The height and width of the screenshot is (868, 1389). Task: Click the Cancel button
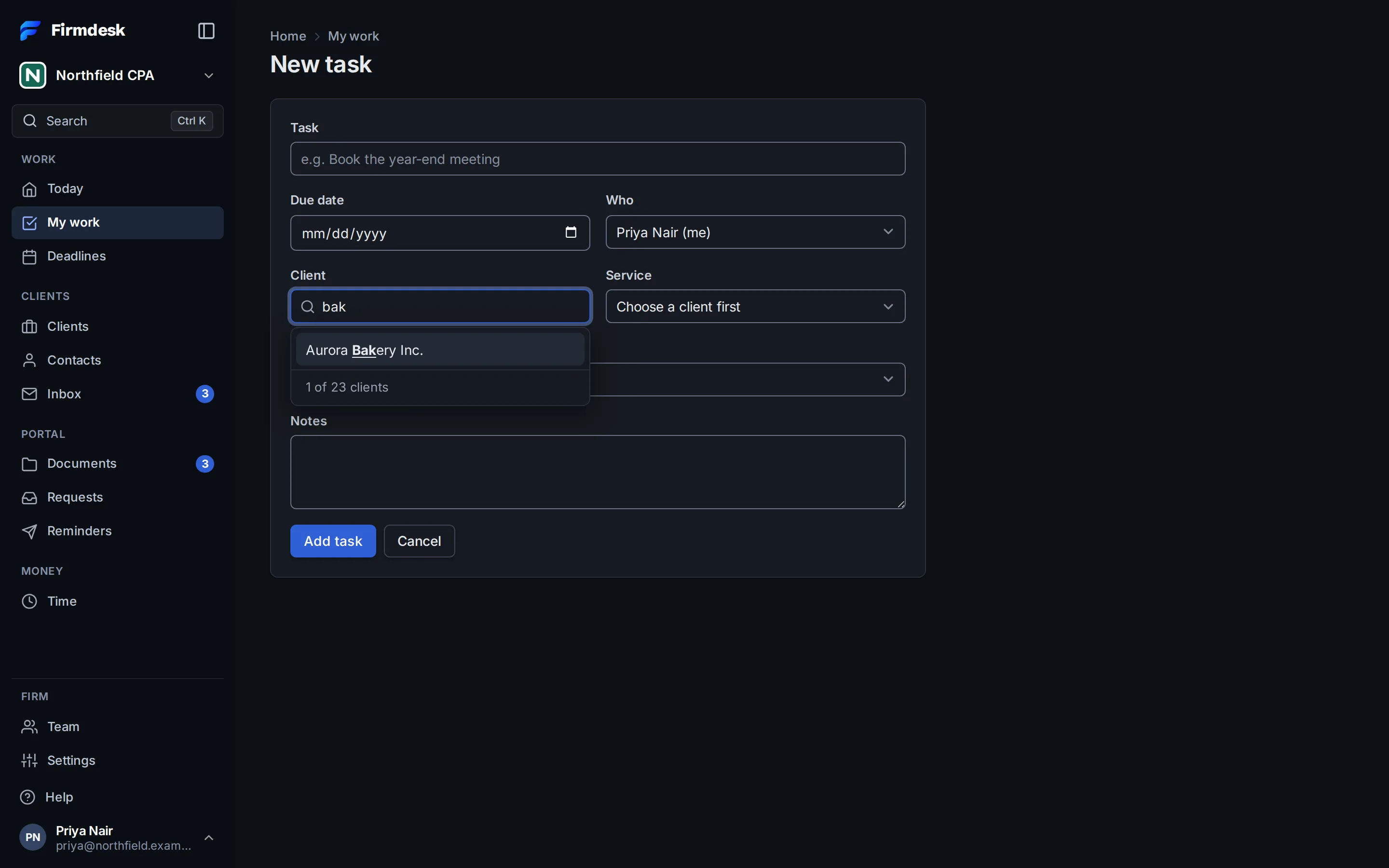coord(419,541)
